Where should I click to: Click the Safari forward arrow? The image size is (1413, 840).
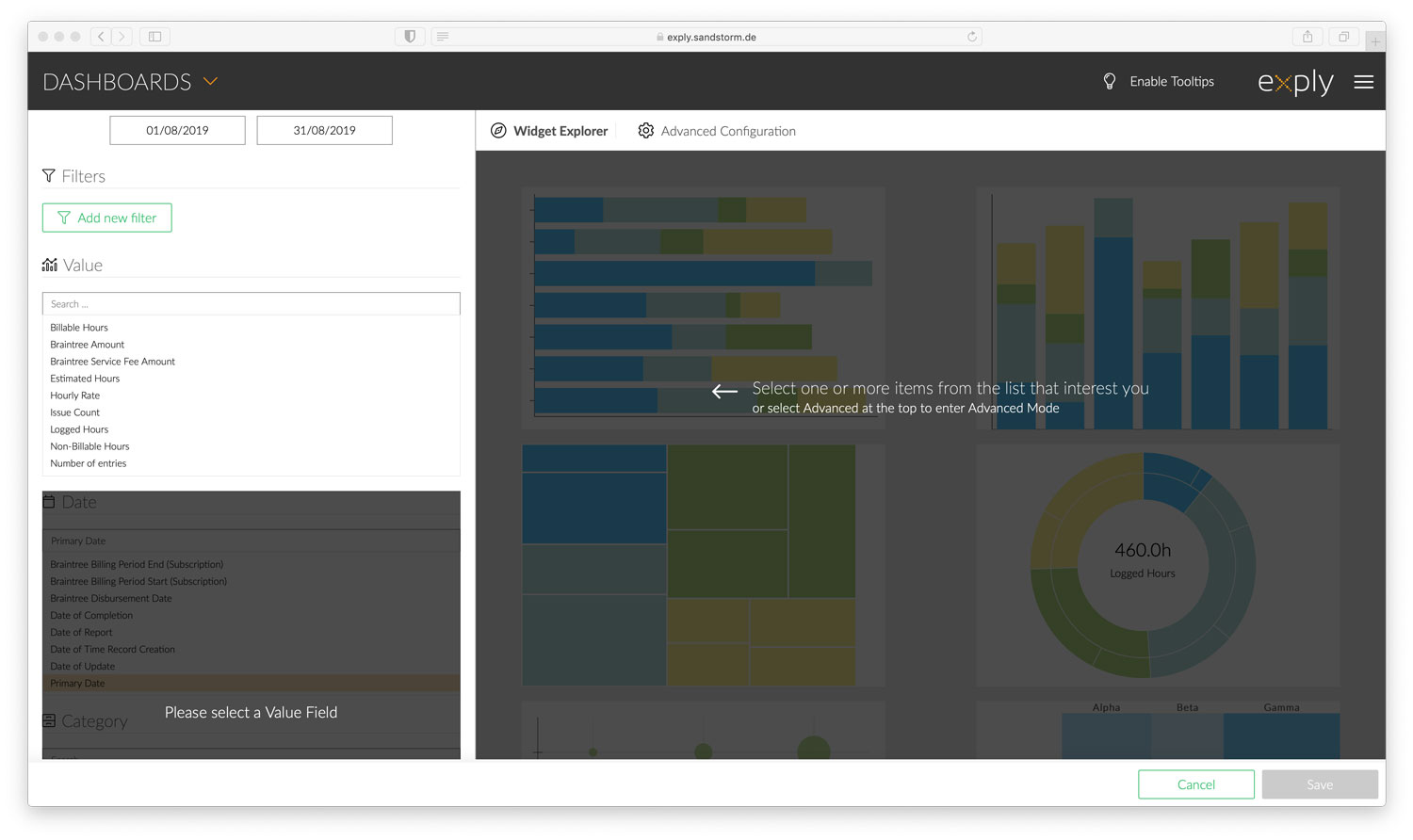click(x=122, y=37)
